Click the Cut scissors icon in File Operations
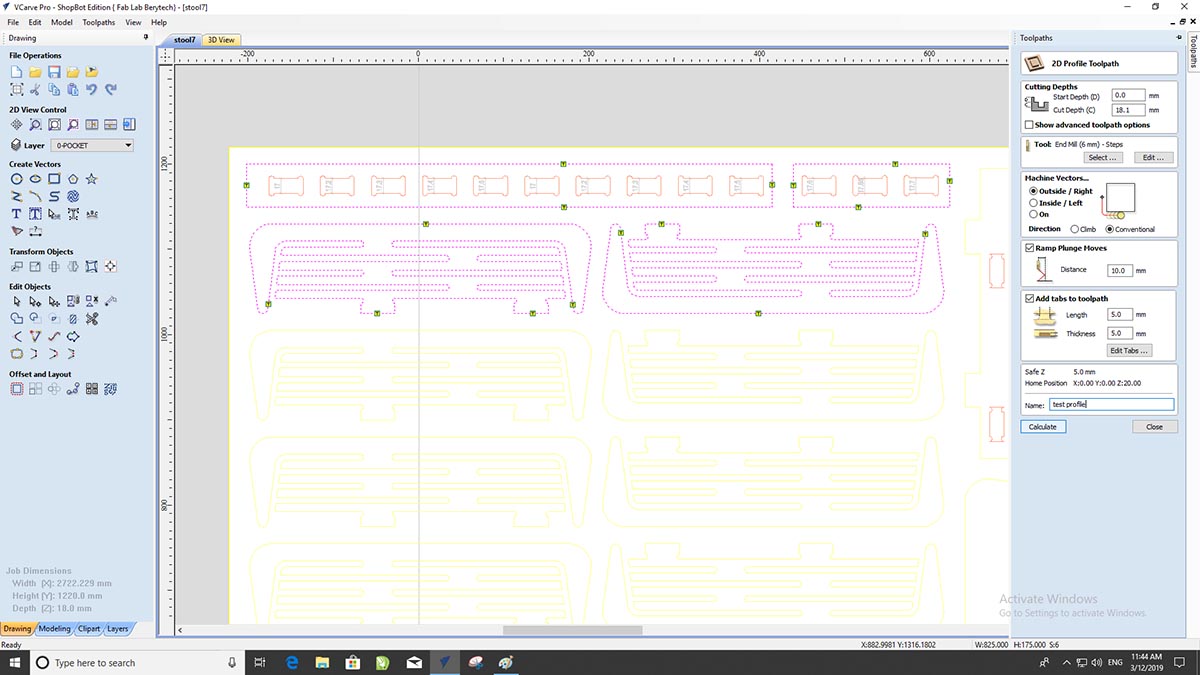The width and height of the screenshot is (1200, 675). click(x=35, y=90)
